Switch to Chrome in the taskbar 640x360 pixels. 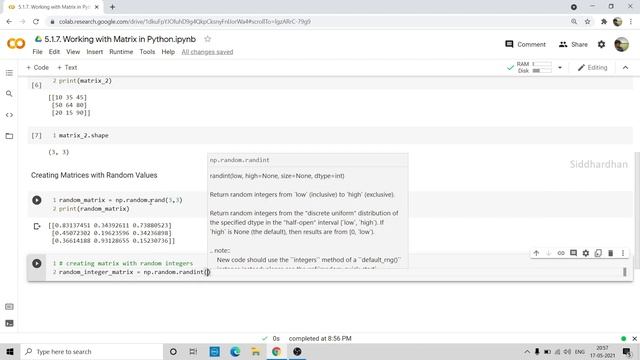coord(276,351)
